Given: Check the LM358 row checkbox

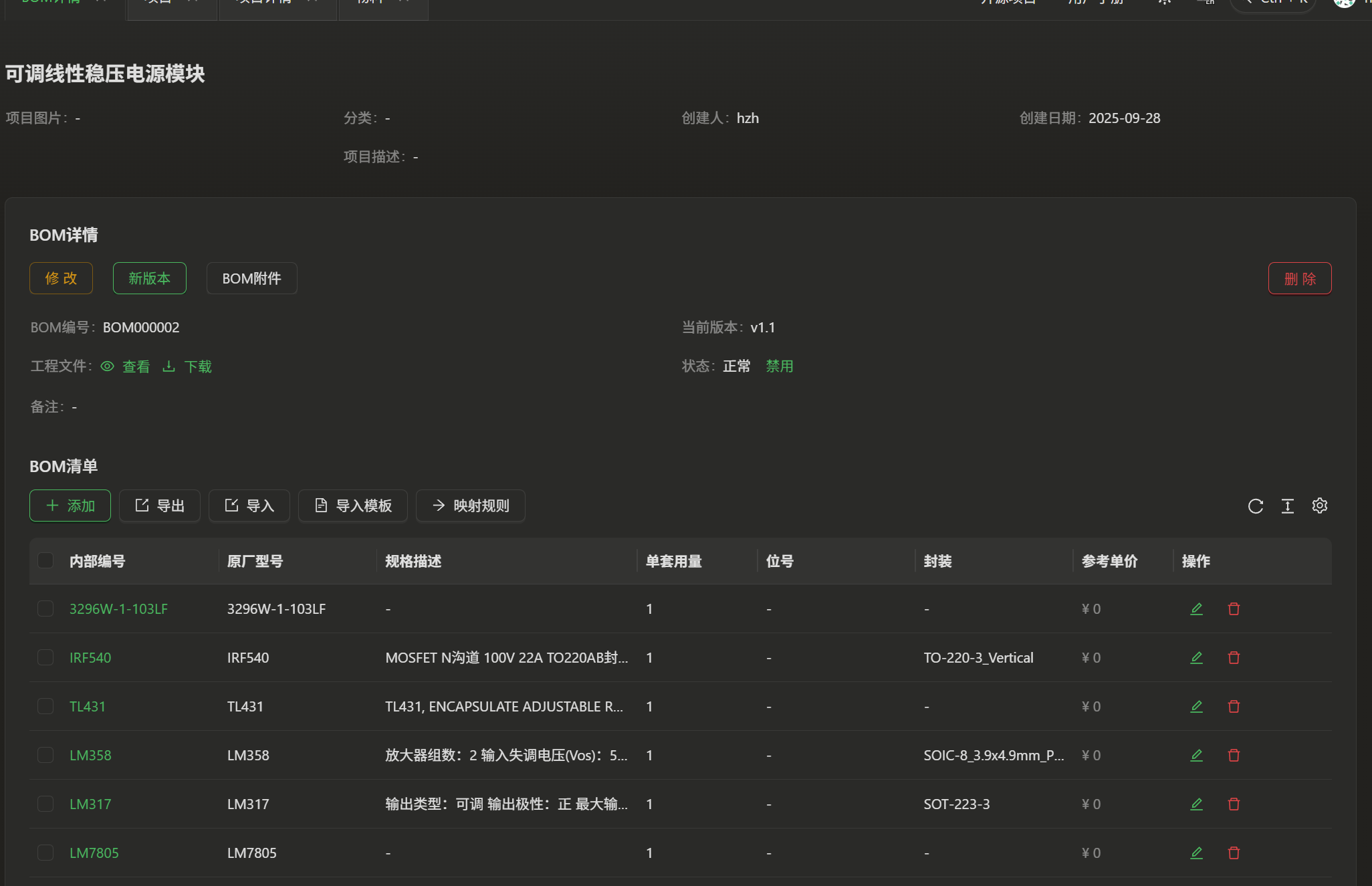Looking at the screenshot, I should click(45, 755).
